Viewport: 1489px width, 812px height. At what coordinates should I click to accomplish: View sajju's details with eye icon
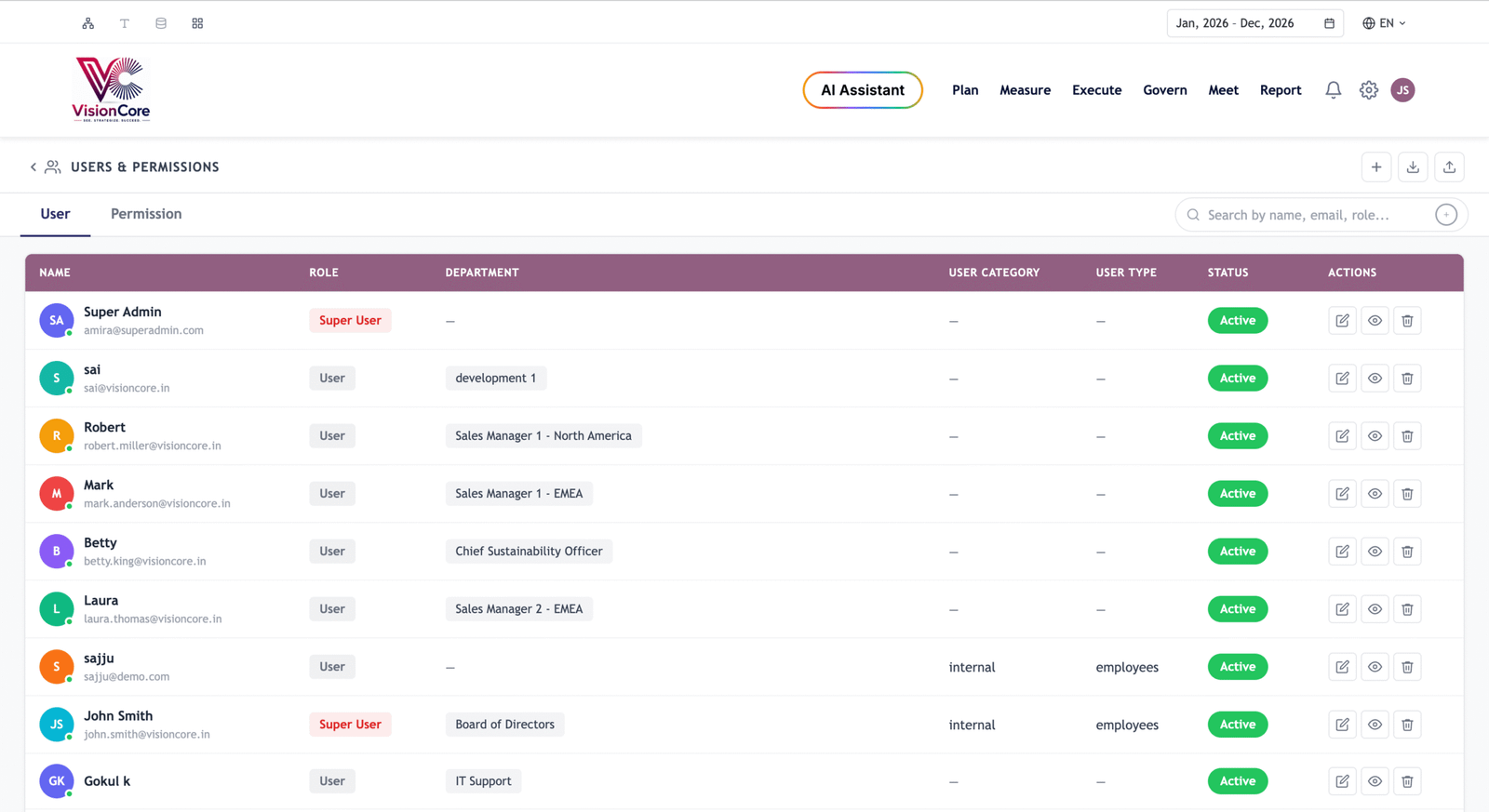1375,667
